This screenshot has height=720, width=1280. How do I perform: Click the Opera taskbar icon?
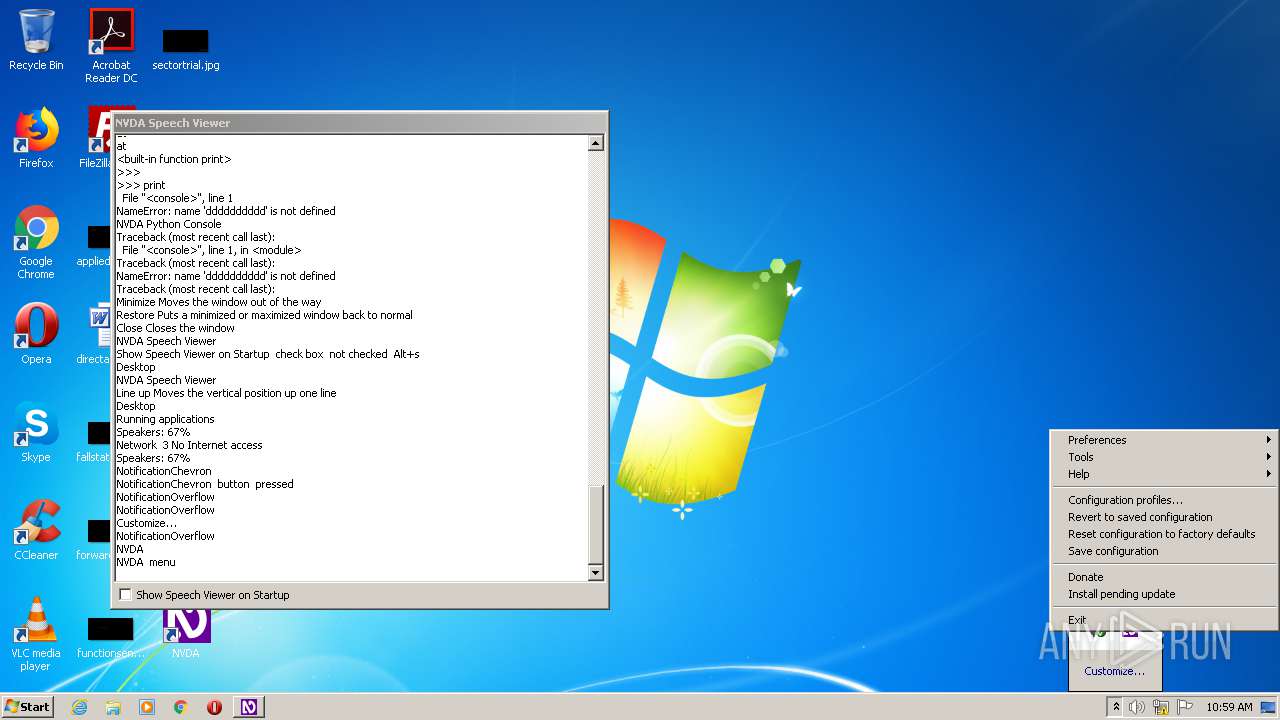tap(214, 707)
